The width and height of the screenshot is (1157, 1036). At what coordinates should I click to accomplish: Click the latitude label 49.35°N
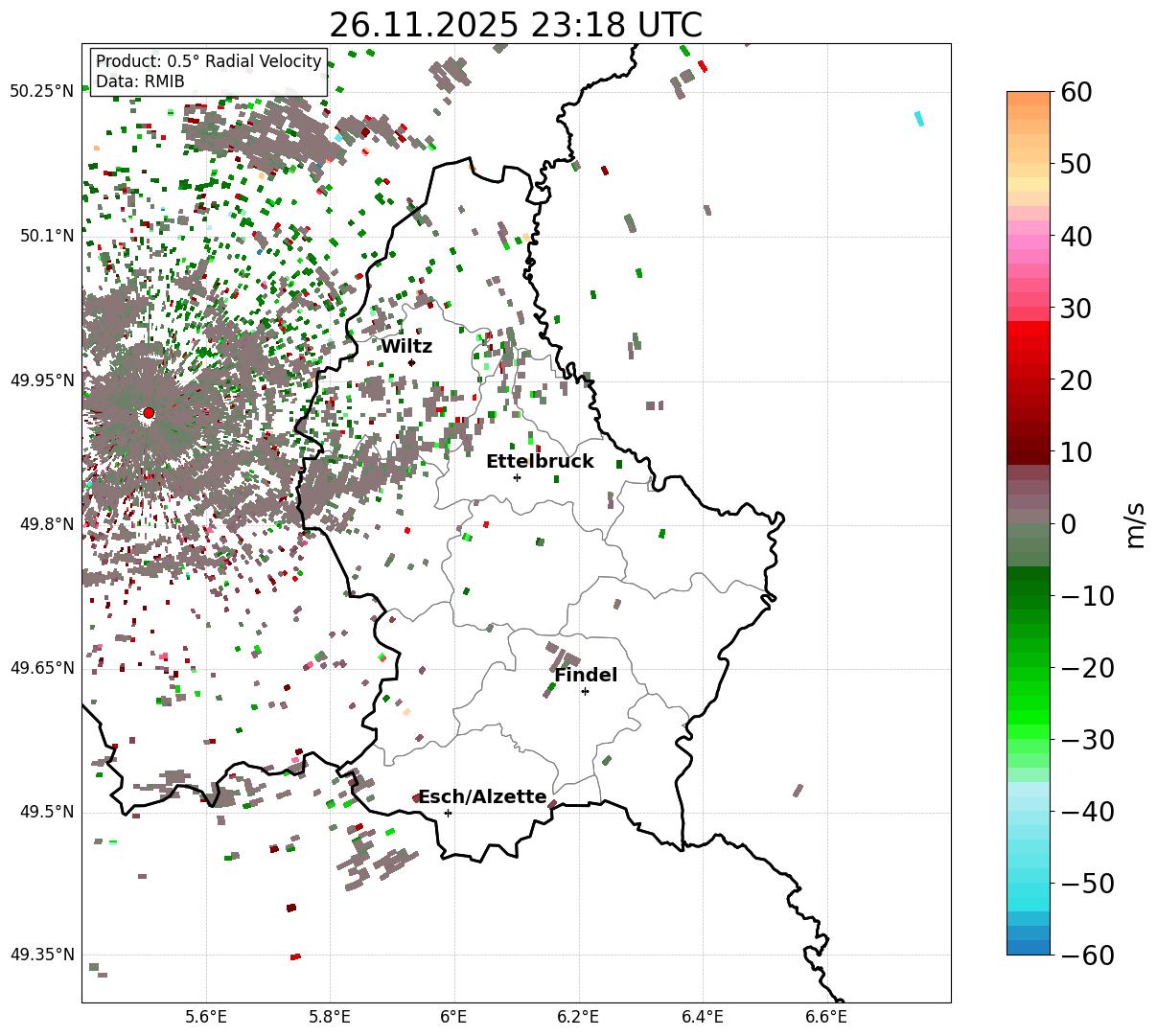click(42, 955)
